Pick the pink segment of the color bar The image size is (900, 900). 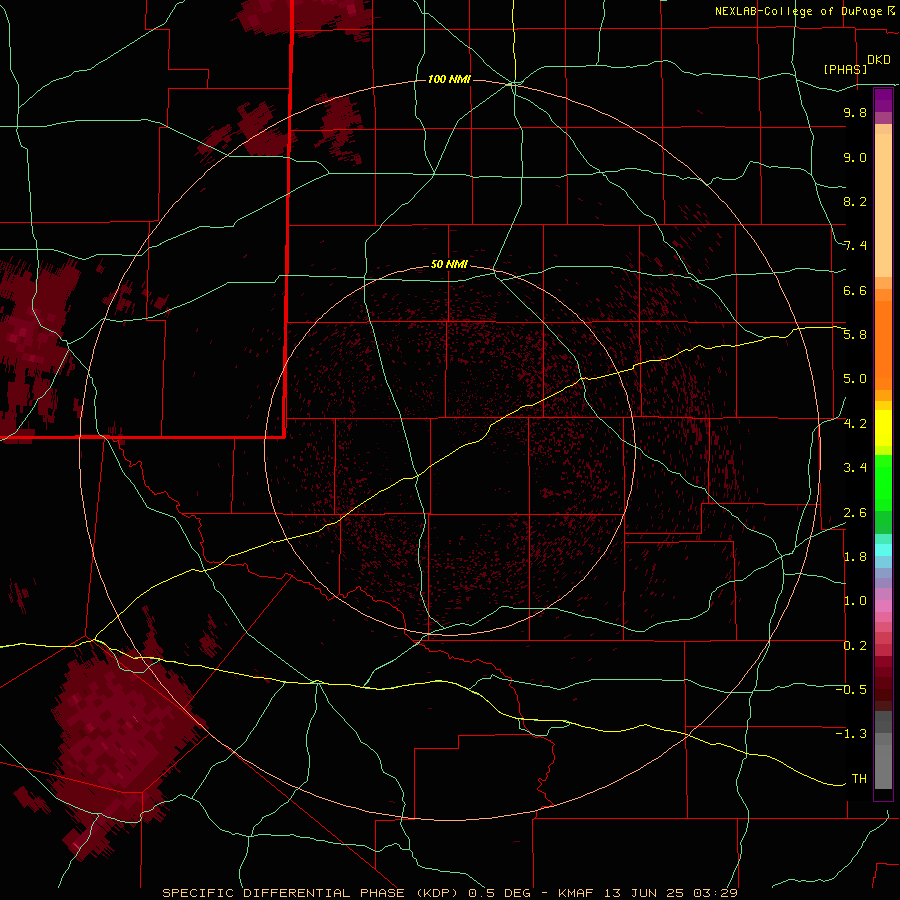883,606
